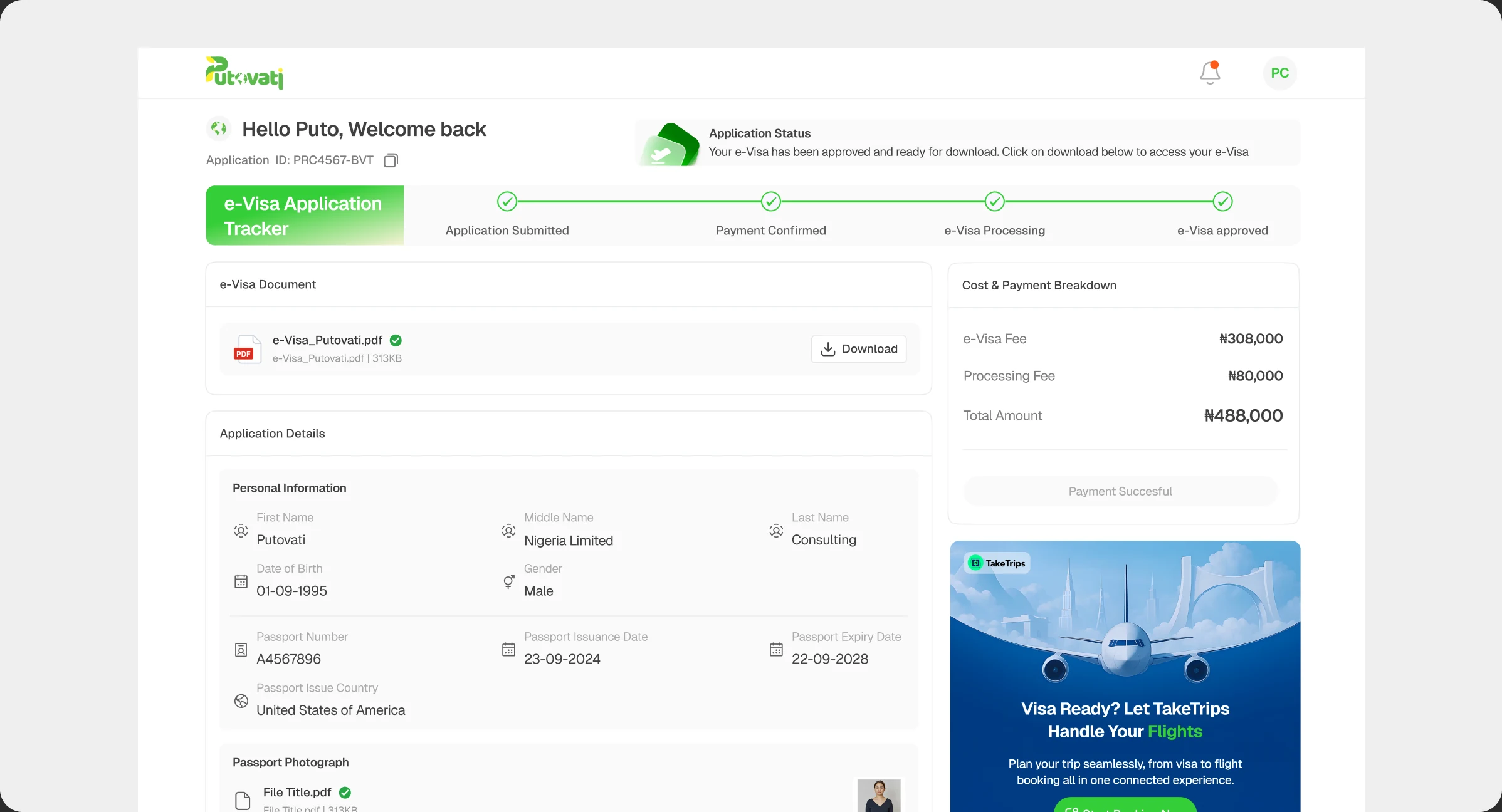Click the Hello Puto, Welcome back greeting
The image size is (1502, 812).
(x=364, y=129)
